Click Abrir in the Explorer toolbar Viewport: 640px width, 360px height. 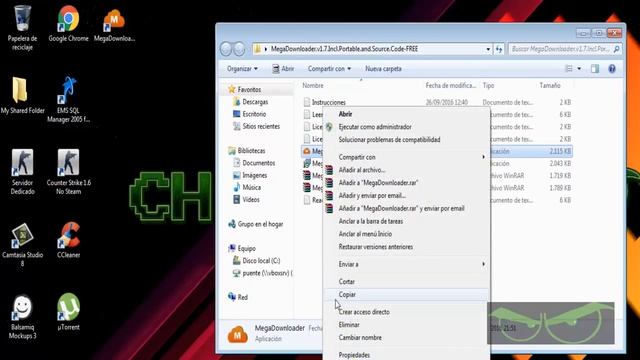283,69
